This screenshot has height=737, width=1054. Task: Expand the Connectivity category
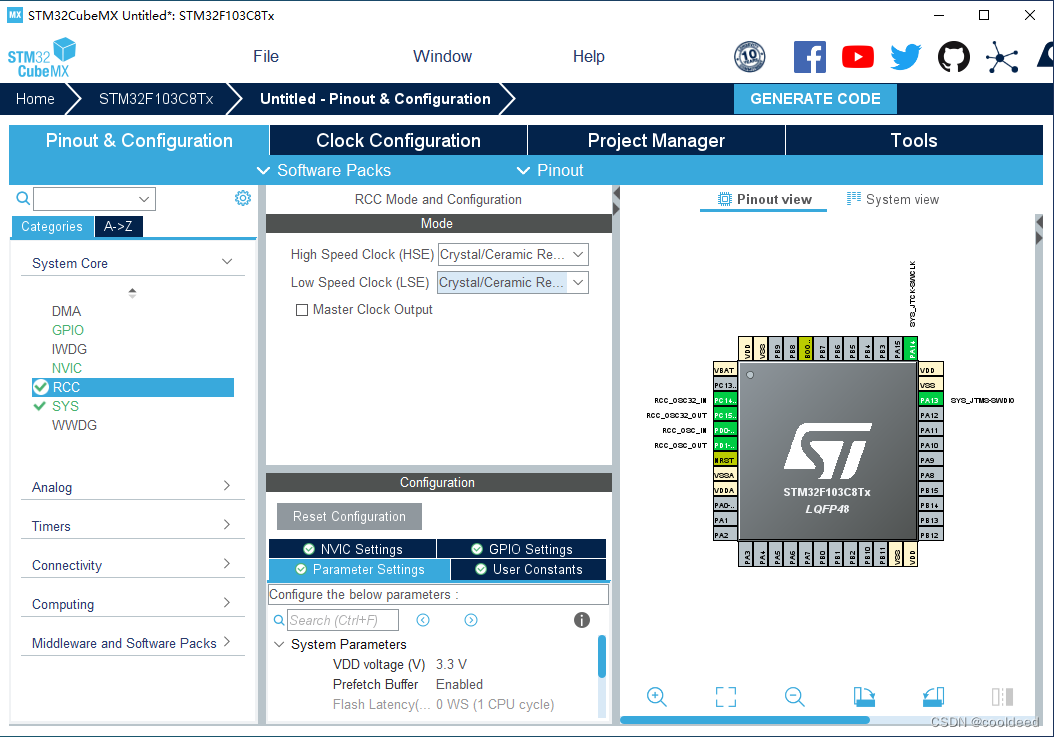click(x=227, y=564)
